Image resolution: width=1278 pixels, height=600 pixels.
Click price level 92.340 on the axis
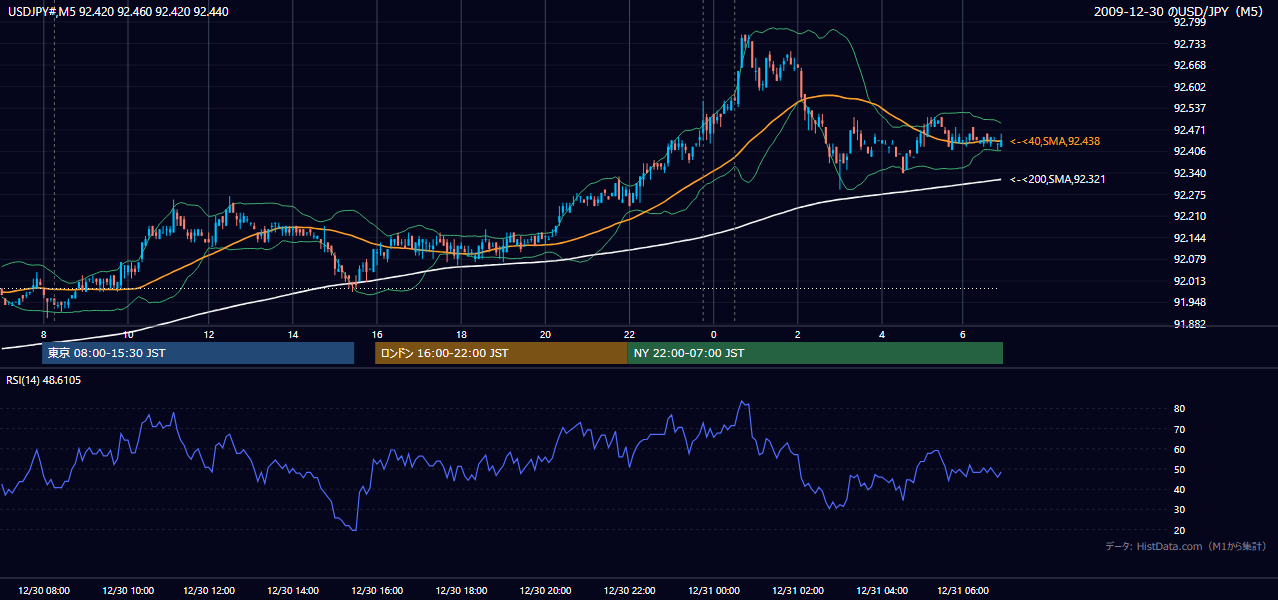tap(1189, 173)
